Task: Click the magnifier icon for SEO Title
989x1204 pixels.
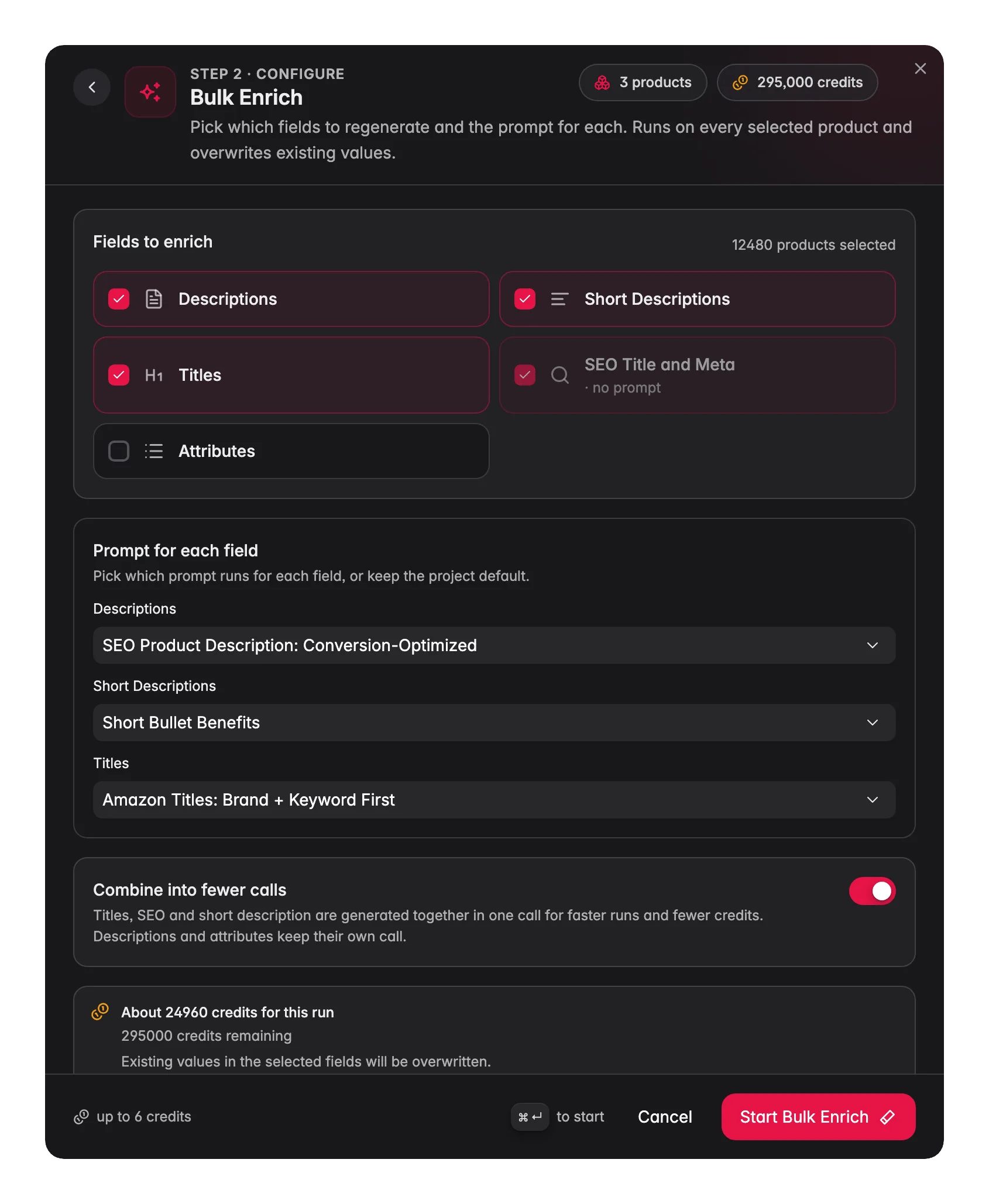Action: click(x=560, y=375)
